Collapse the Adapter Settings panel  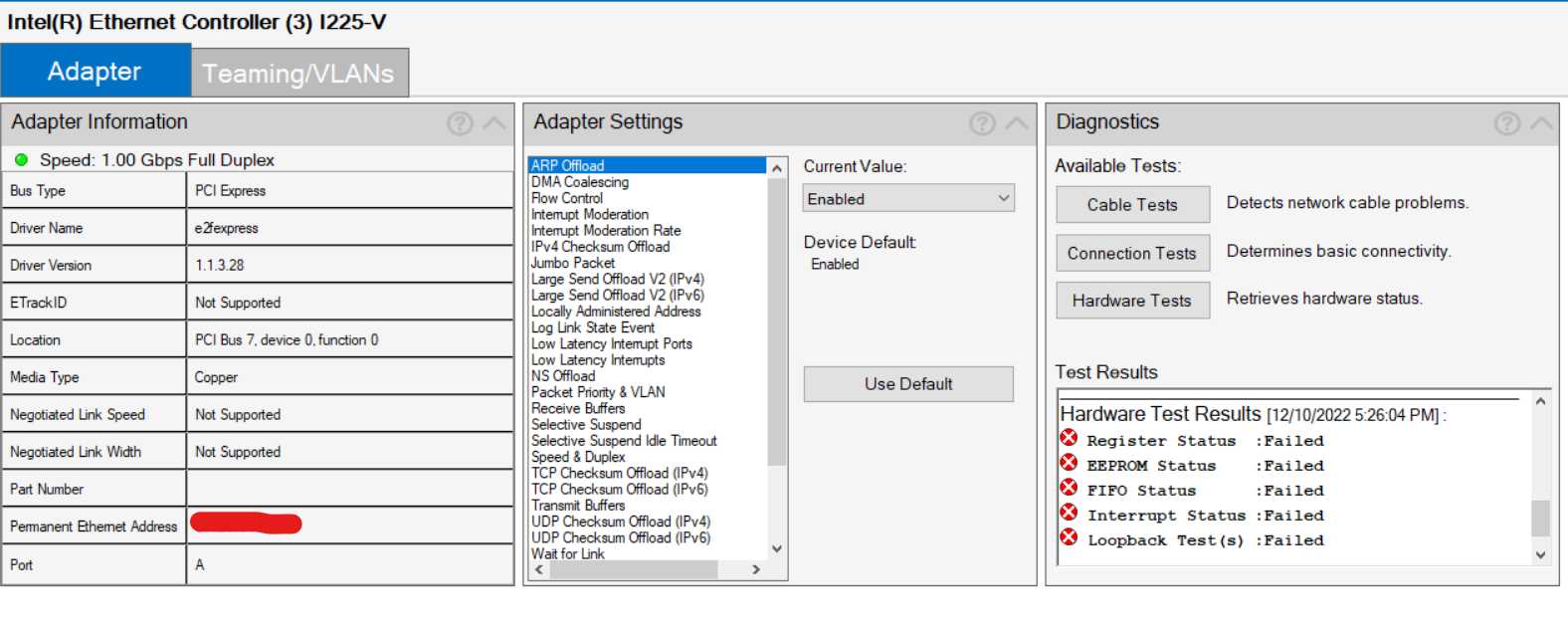[x=1017, y=123]
